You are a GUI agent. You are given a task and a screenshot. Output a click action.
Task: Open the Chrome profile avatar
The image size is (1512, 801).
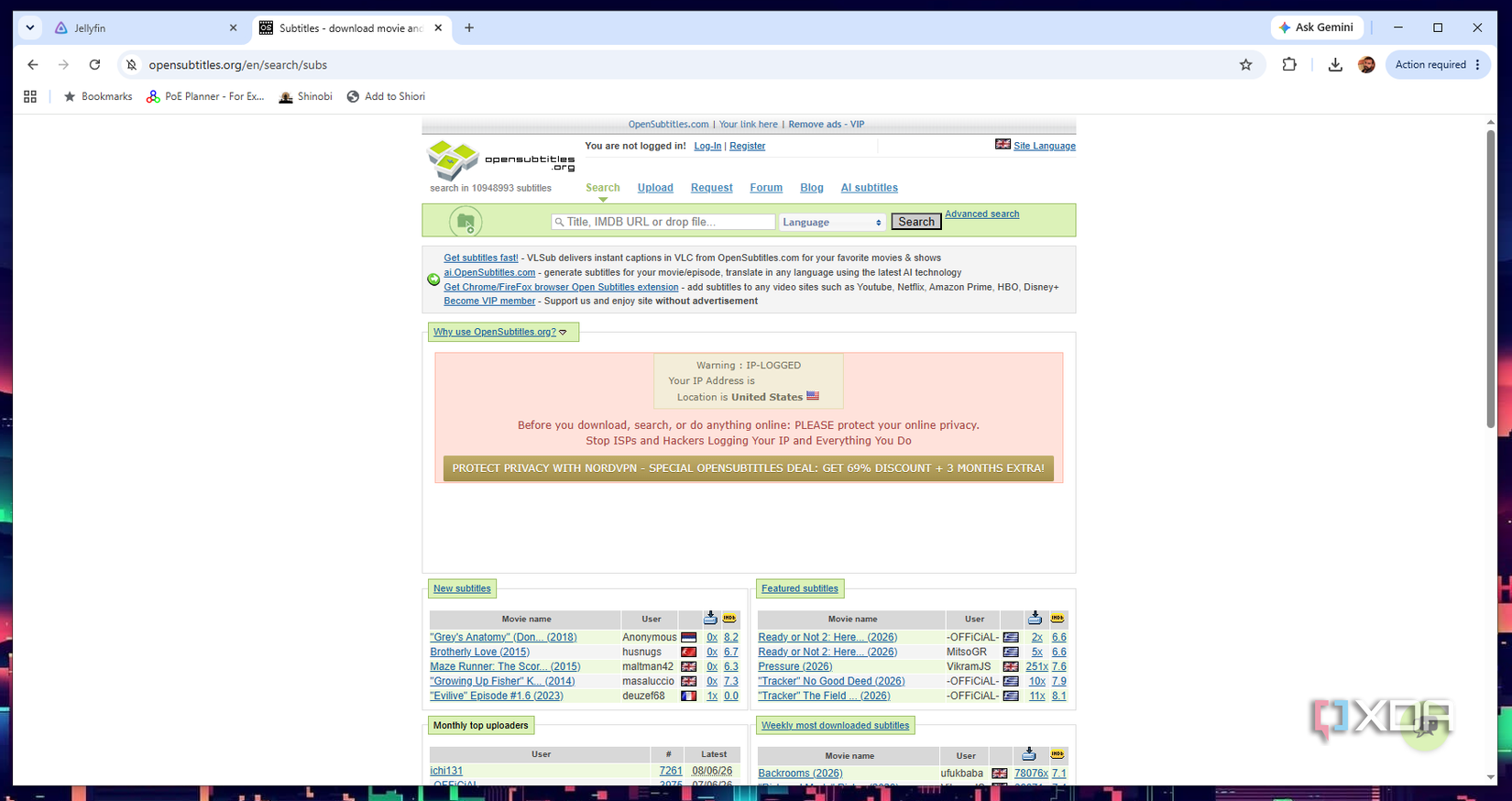tap(1366, 65)
